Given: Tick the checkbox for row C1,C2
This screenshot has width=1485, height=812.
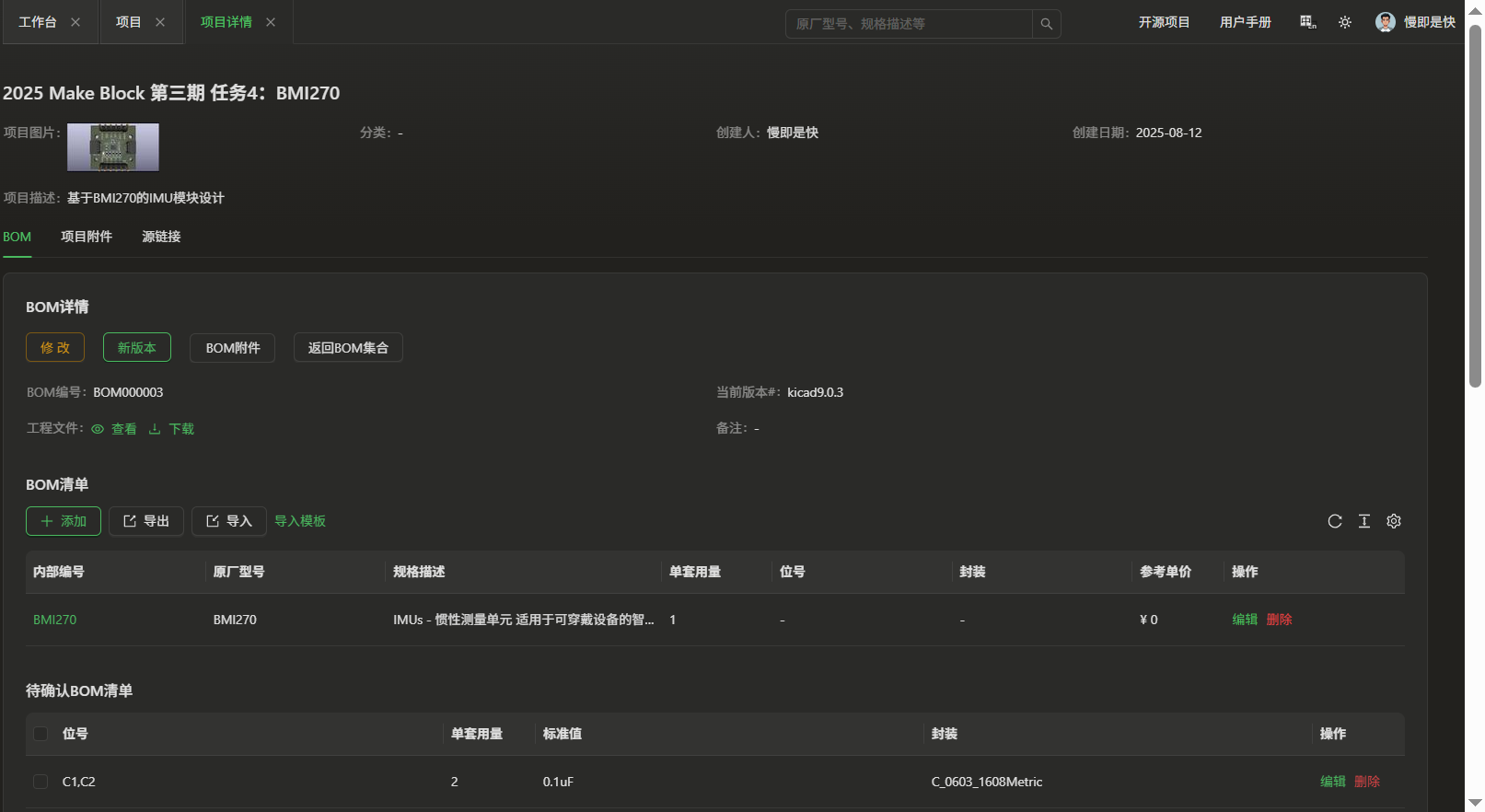Looking at the screenshot, I should click(41, 782).
